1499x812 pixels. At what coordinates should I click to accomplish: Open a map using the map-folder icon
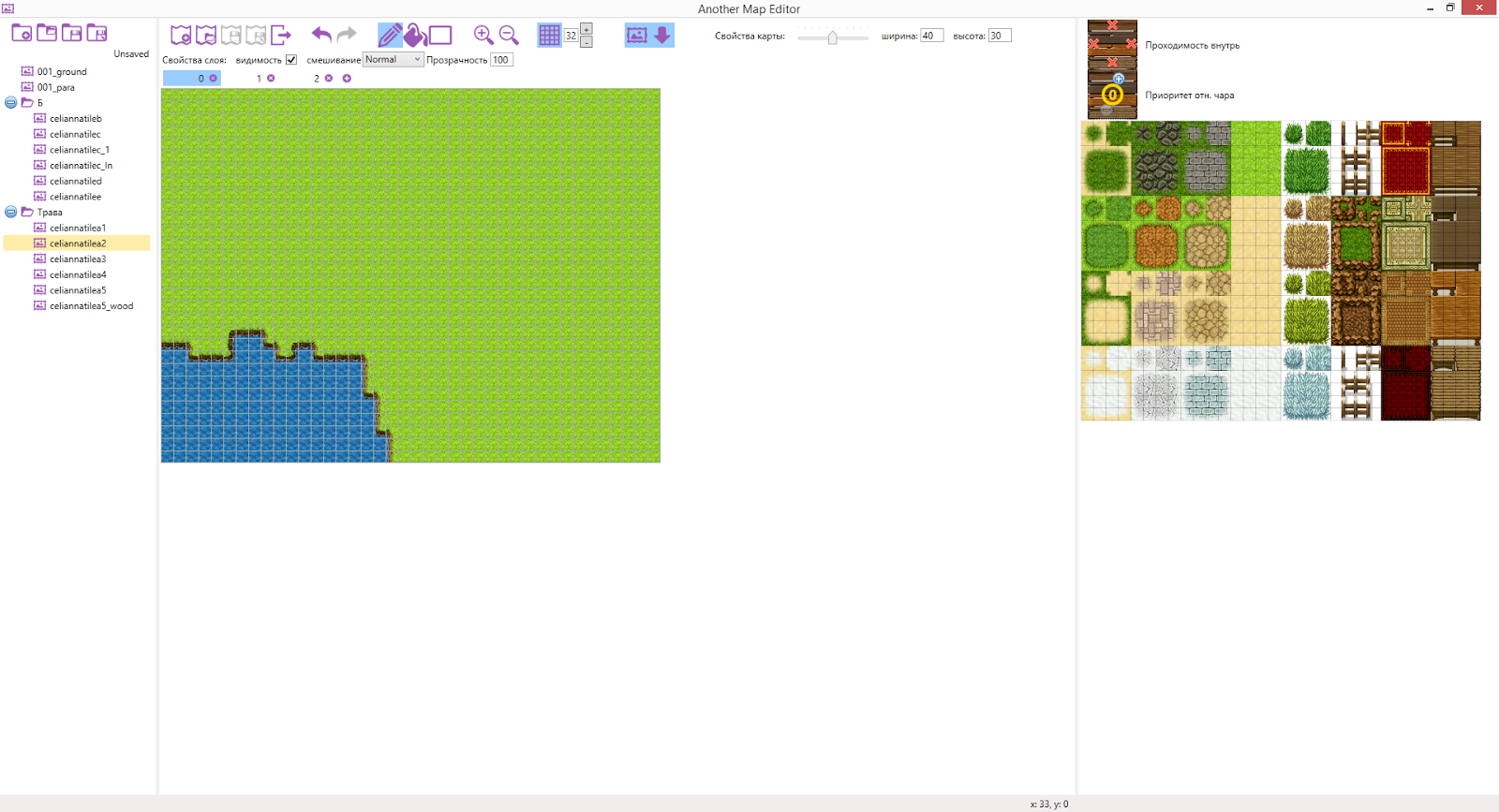click(206, 36)
